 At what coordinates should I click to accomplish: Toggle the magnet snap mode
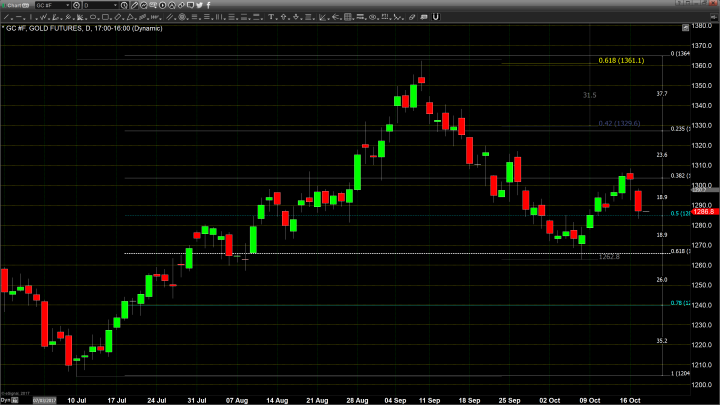tap(436, 17)
